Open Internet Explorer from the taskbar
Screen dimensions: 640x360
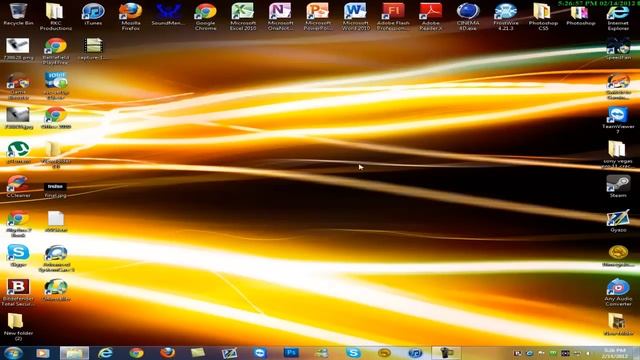pyautogui.click(x=105, y=353)
